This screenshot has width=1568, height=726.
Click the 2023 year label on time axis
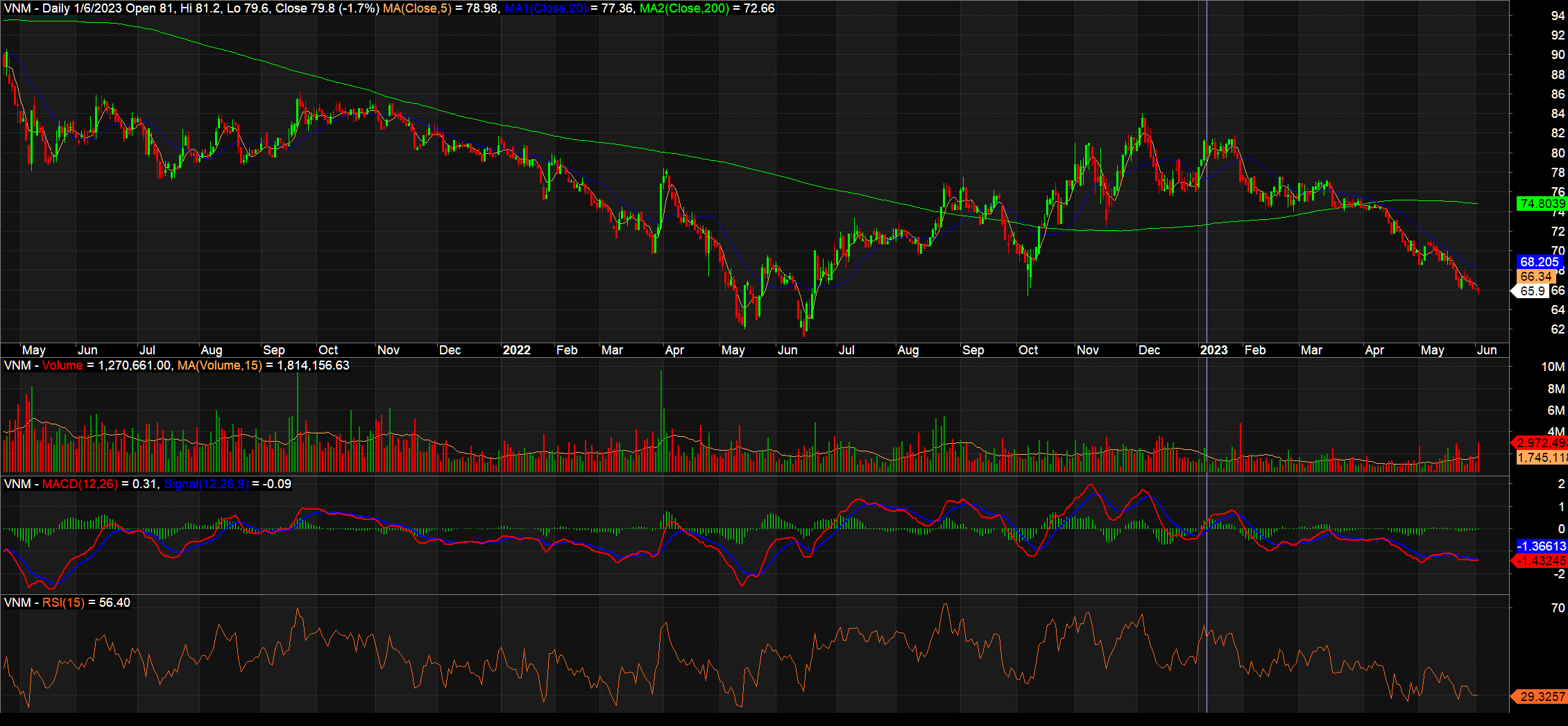point(1213,350)
